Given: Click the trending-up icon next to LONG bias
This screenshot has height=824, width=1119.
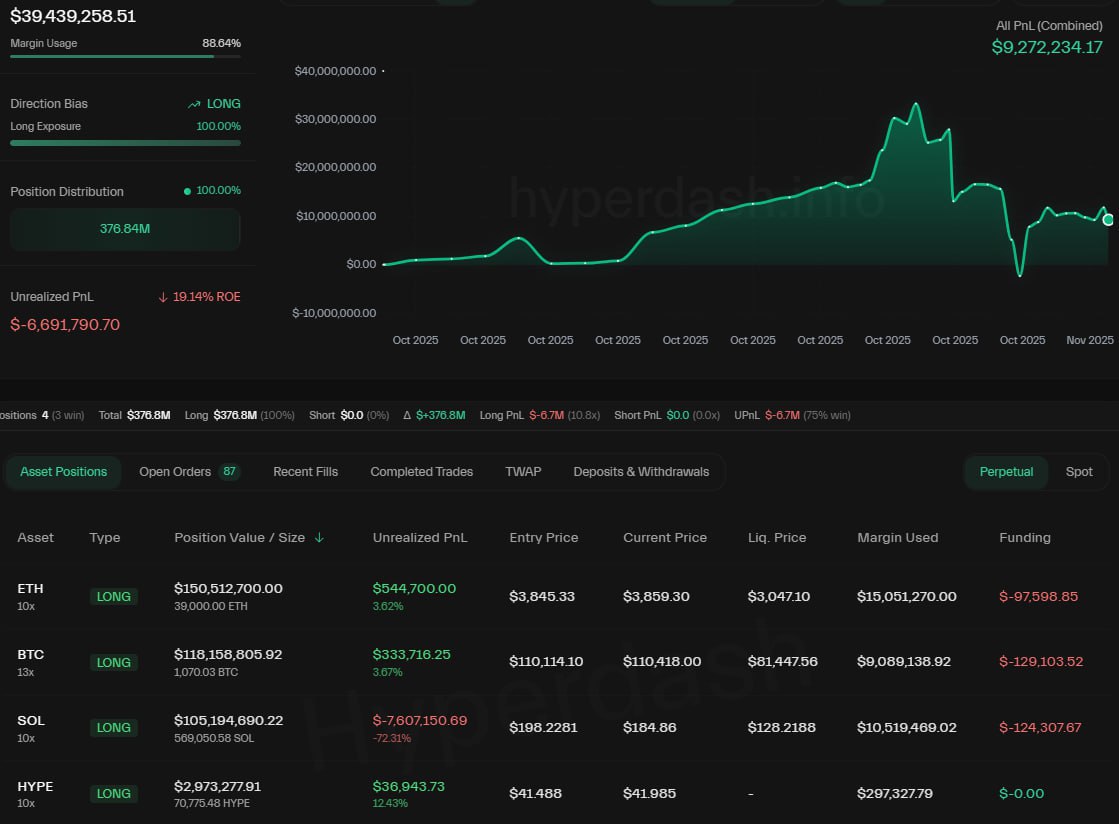Looking at the screenshot, I should pyautogui.click(x=194, y=104).
